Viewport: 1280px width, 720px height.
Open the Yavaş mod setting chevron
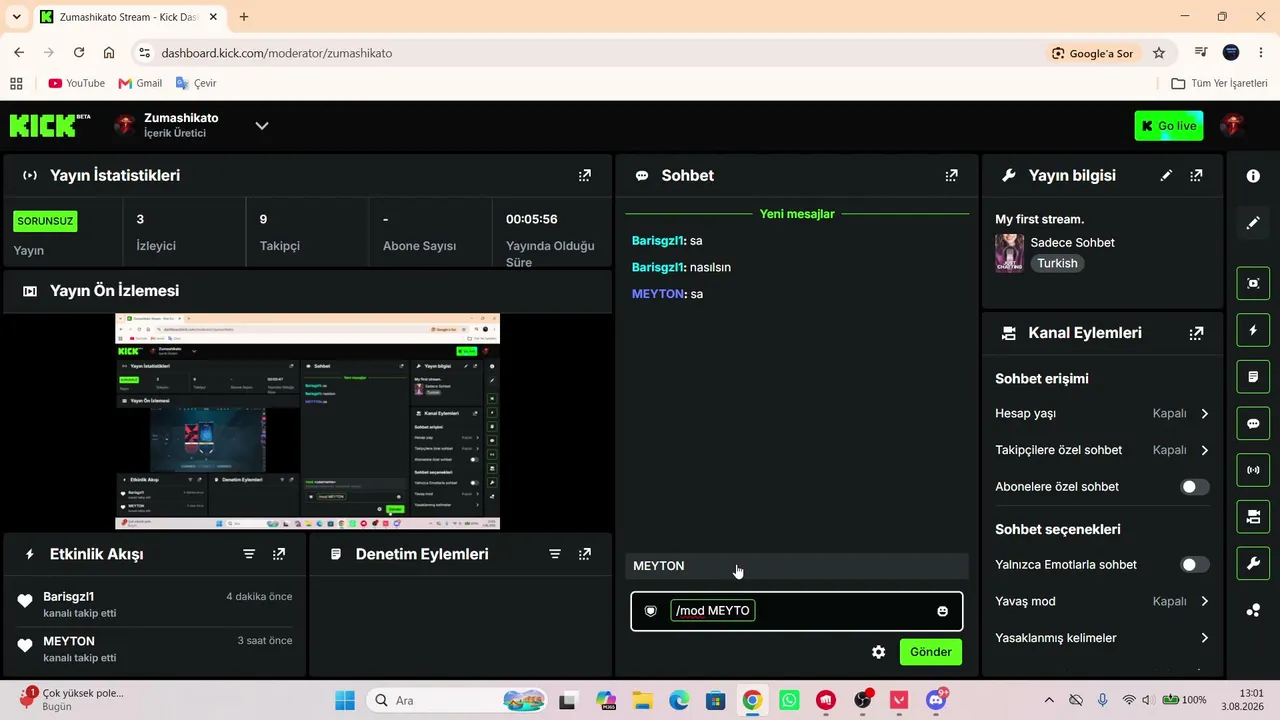pyautogui.click(x=1204, y=601)
